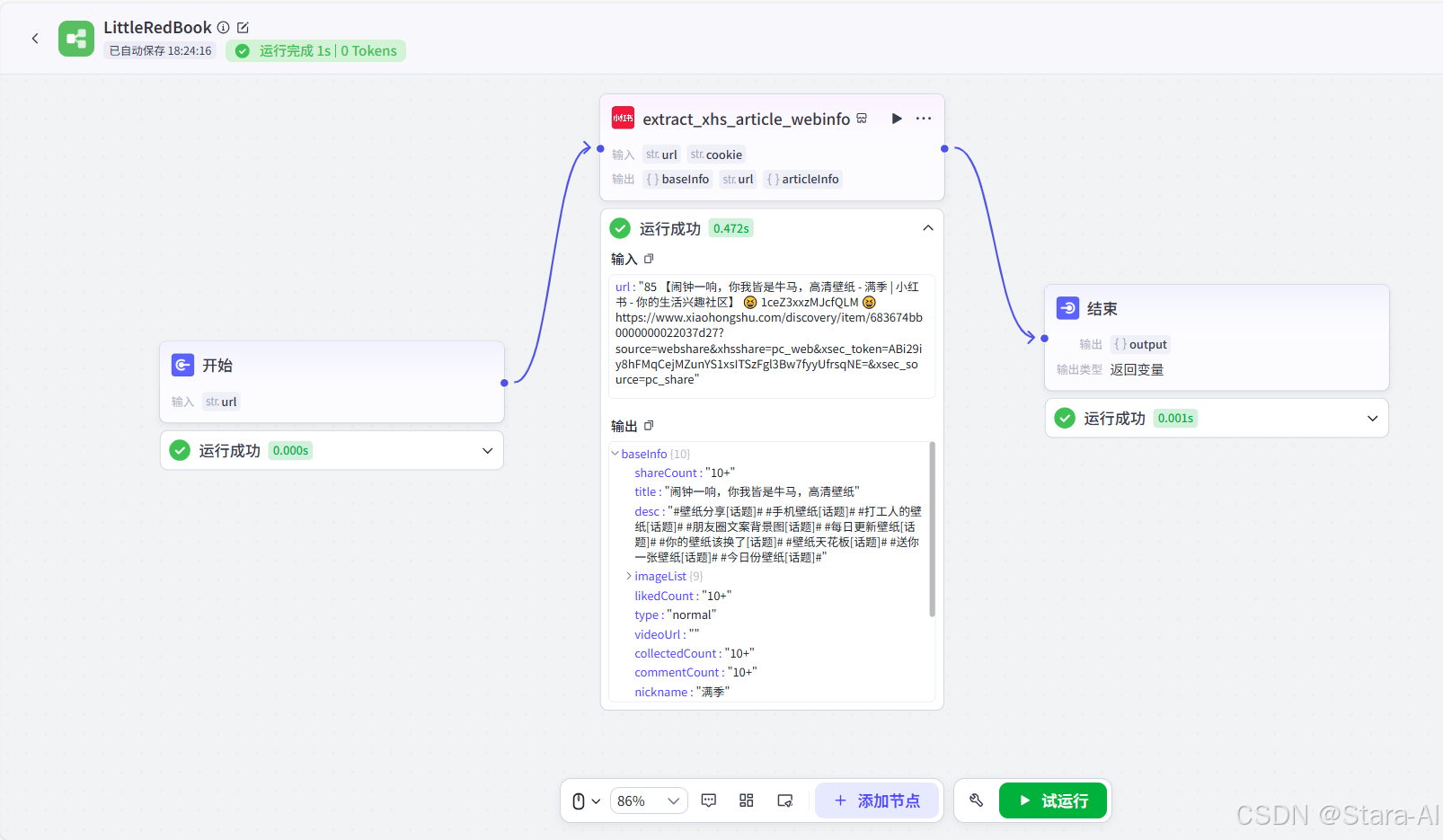
Task: Run the extract_xhs_article_webinfo node play icon
Action: click(897, 119)
